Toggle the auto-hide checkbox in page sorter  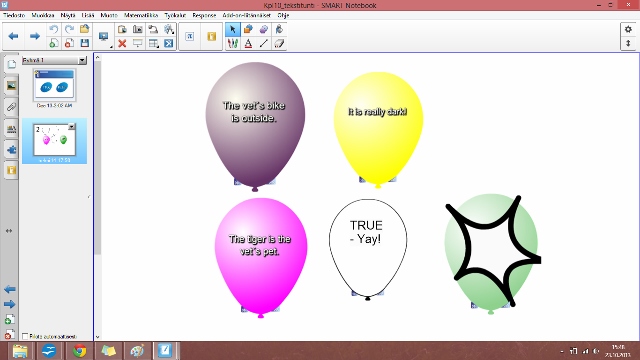[25, 336]
